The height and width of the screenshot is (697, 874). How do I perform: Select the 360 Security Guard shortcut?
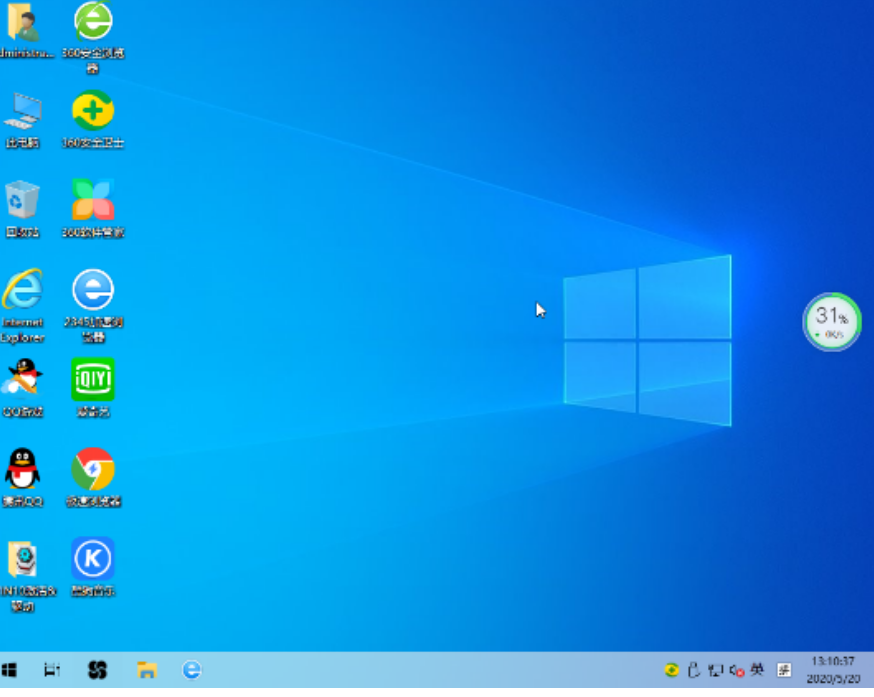click(93, 111)
